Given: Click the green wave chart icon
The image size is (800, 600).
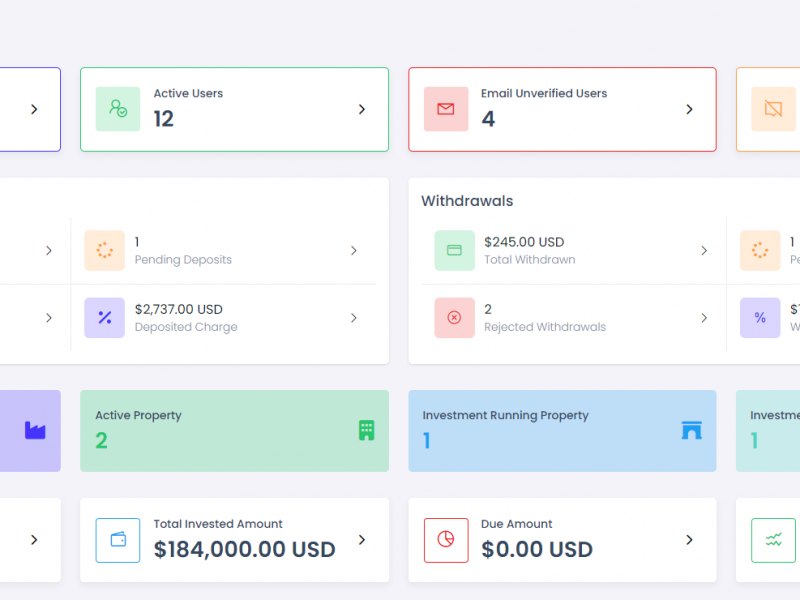Looking at the screenshot, I should [x=773, y=540].
